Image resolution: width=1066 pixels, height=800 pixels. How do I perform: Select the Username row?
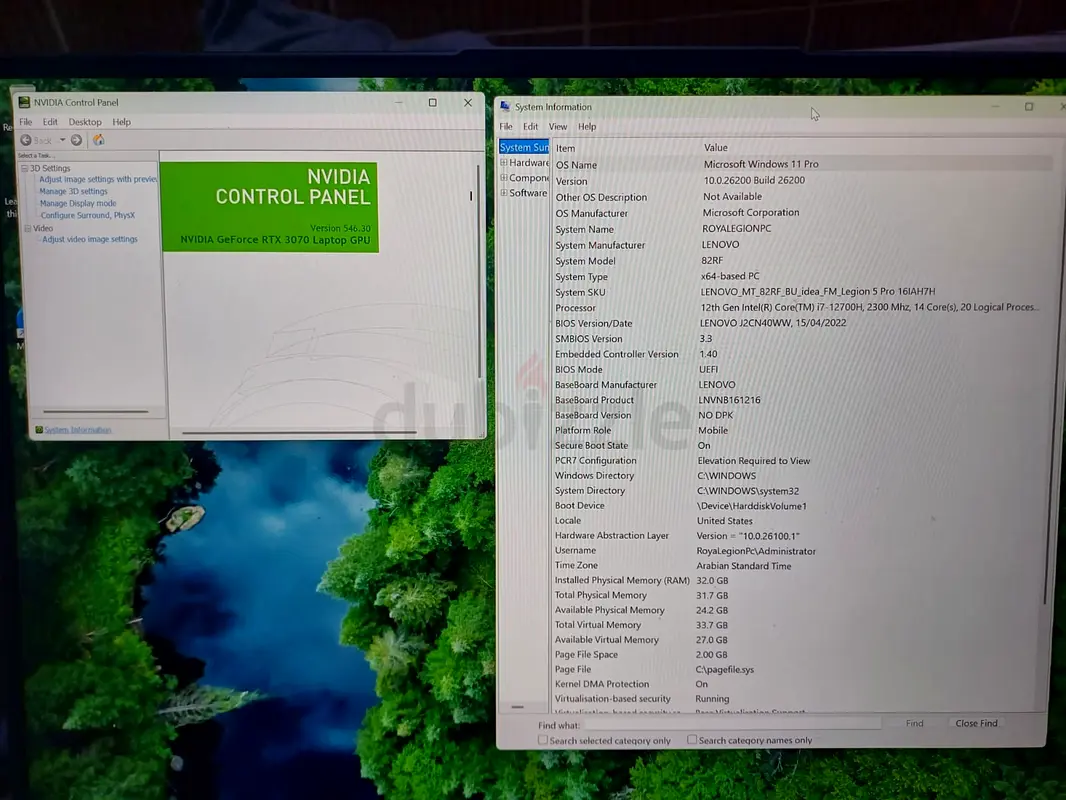click(802, 551)
